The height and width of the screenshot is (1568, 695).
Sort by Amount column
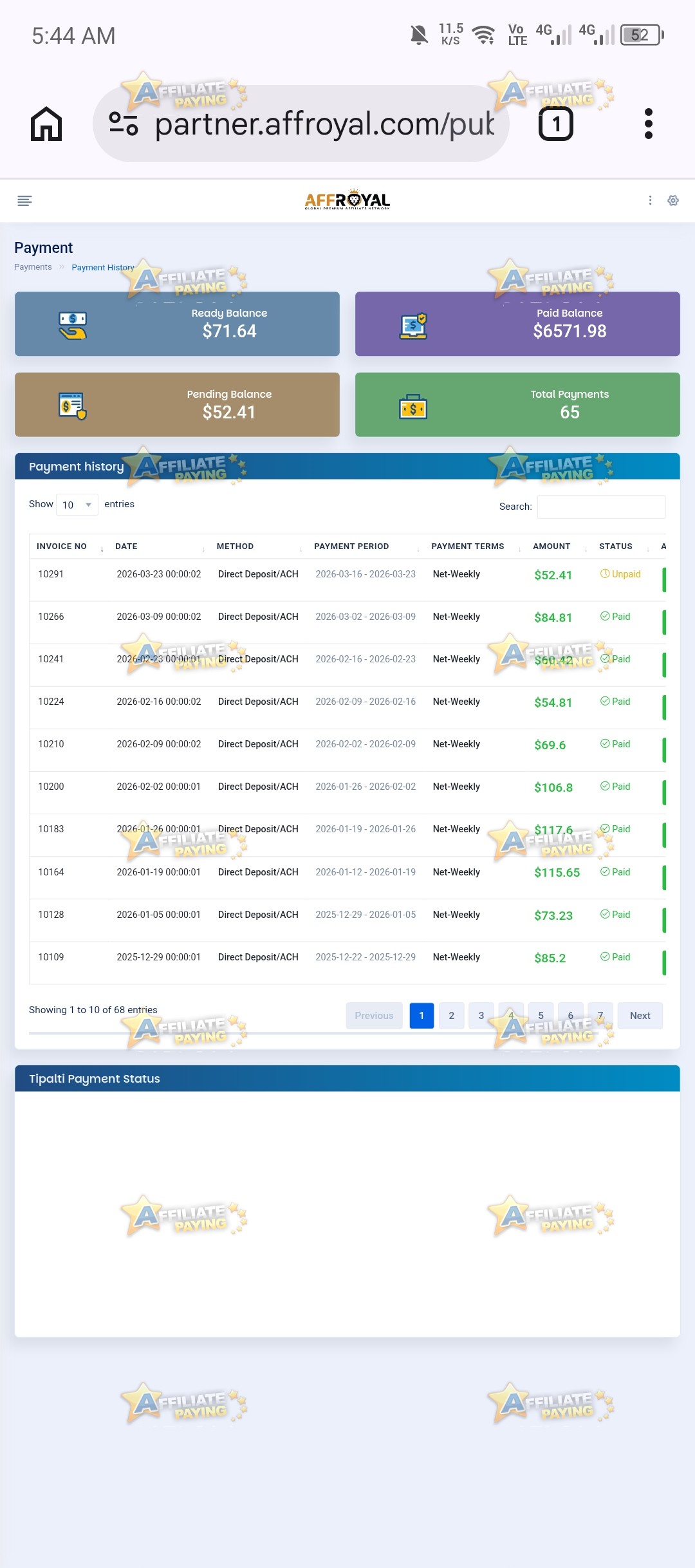559,546
